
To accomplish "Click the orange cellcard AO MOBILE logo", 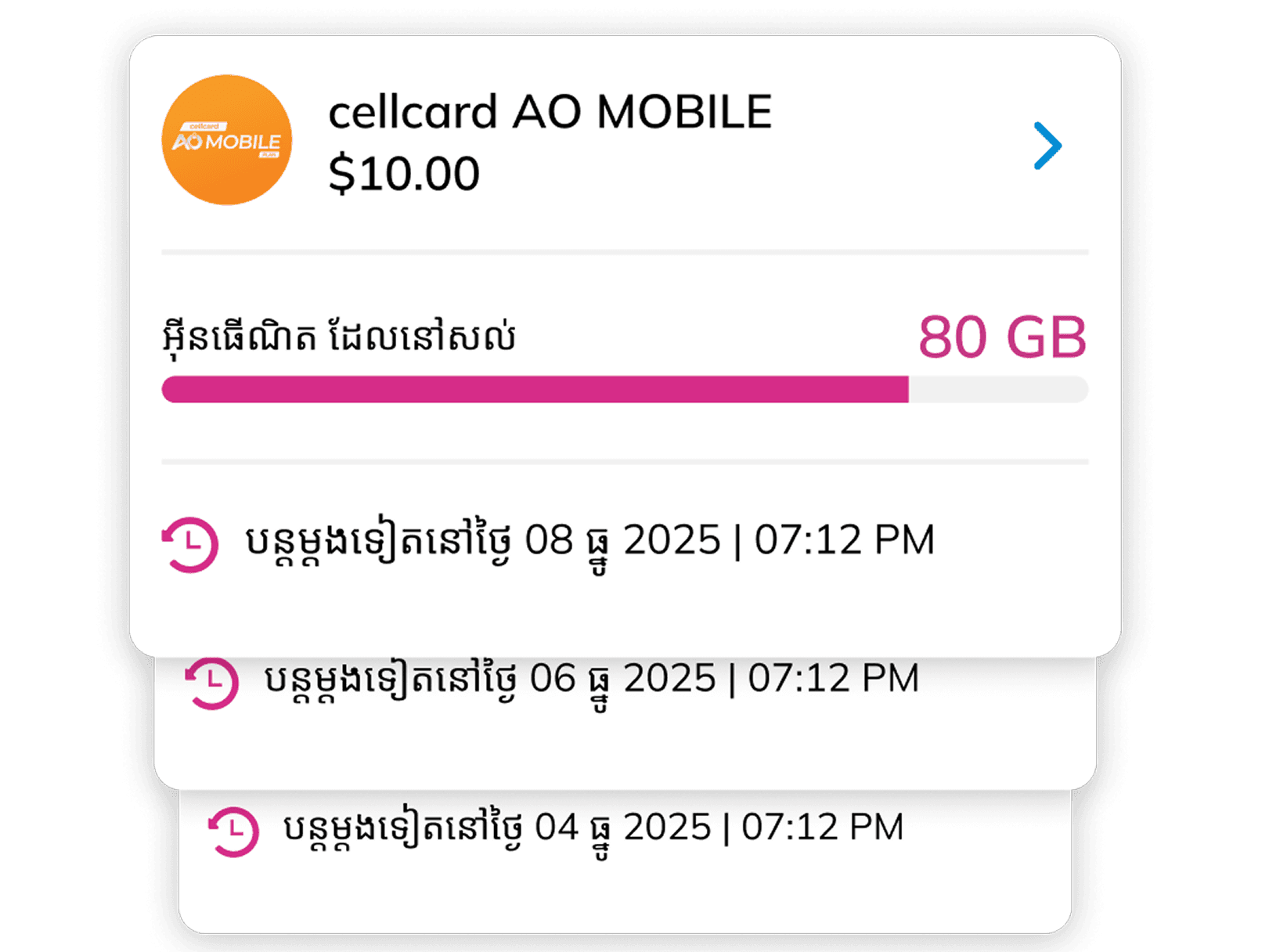I will coord(226,140).
